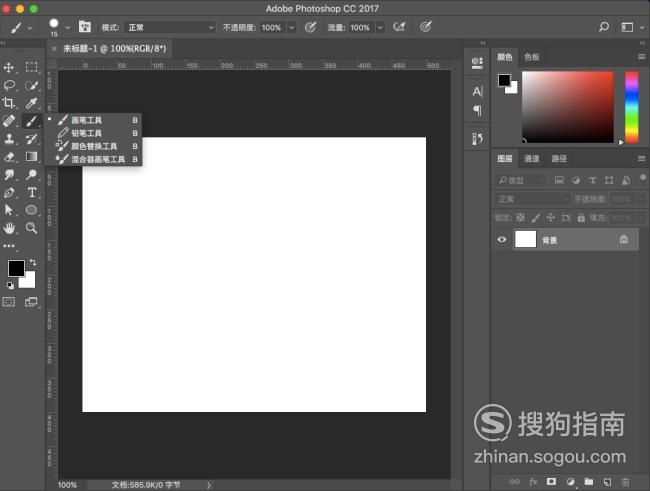Choose 颜色替换工具 from flyout menu

pos(93,146)
